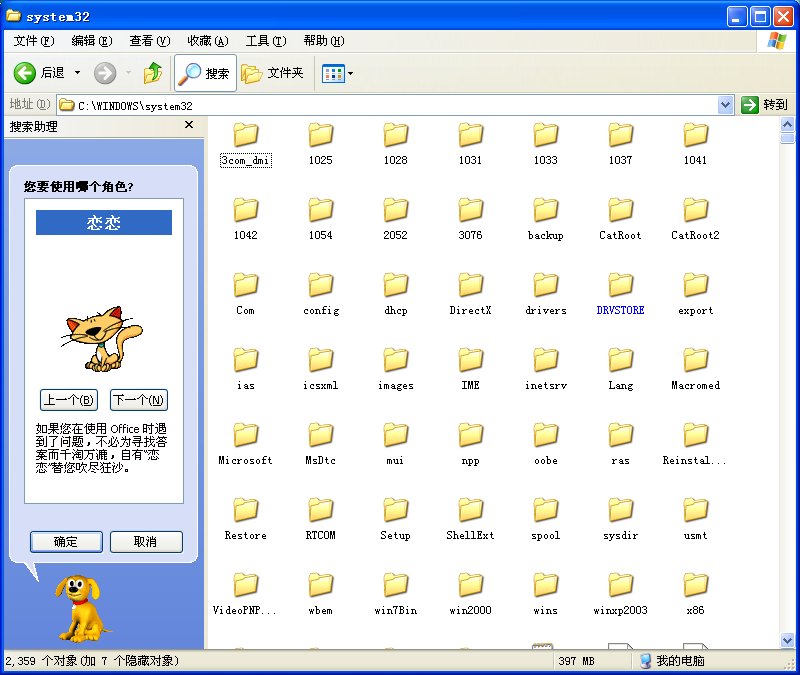
Task: Click the green Go (转到) button
Action: 764,105
